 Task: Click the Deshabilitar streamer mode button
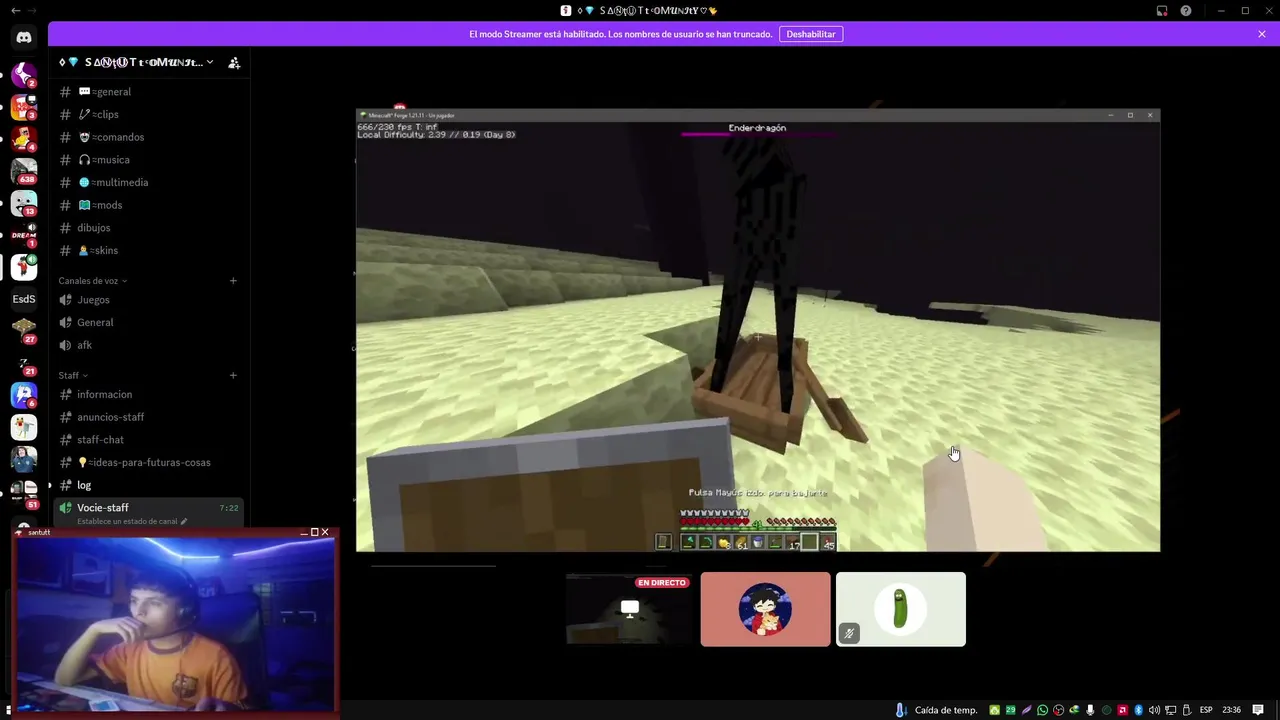tap(811, 34)
